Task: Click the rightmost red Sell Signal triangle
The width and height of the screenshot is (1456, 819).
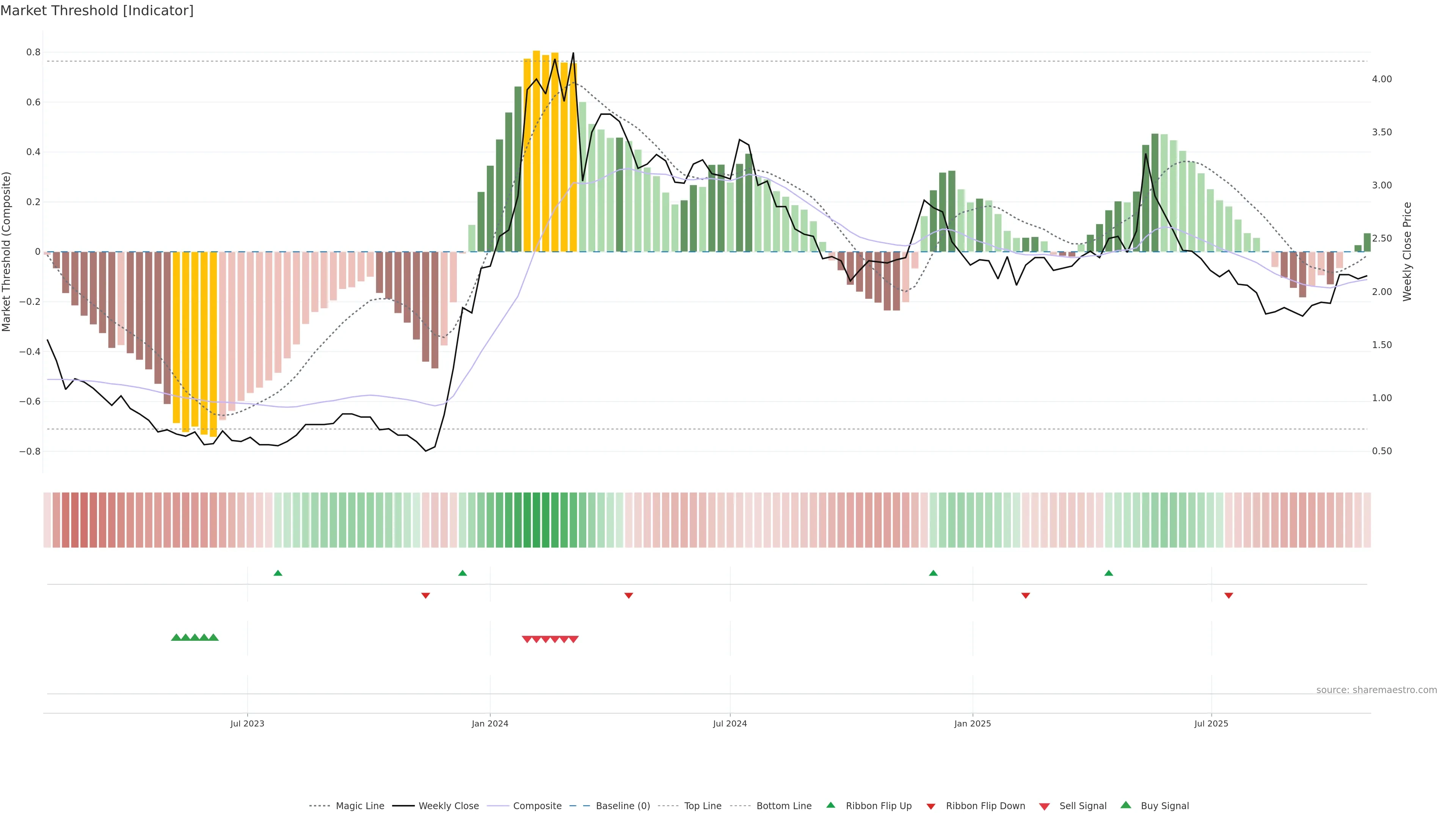Action: point(573,639)
